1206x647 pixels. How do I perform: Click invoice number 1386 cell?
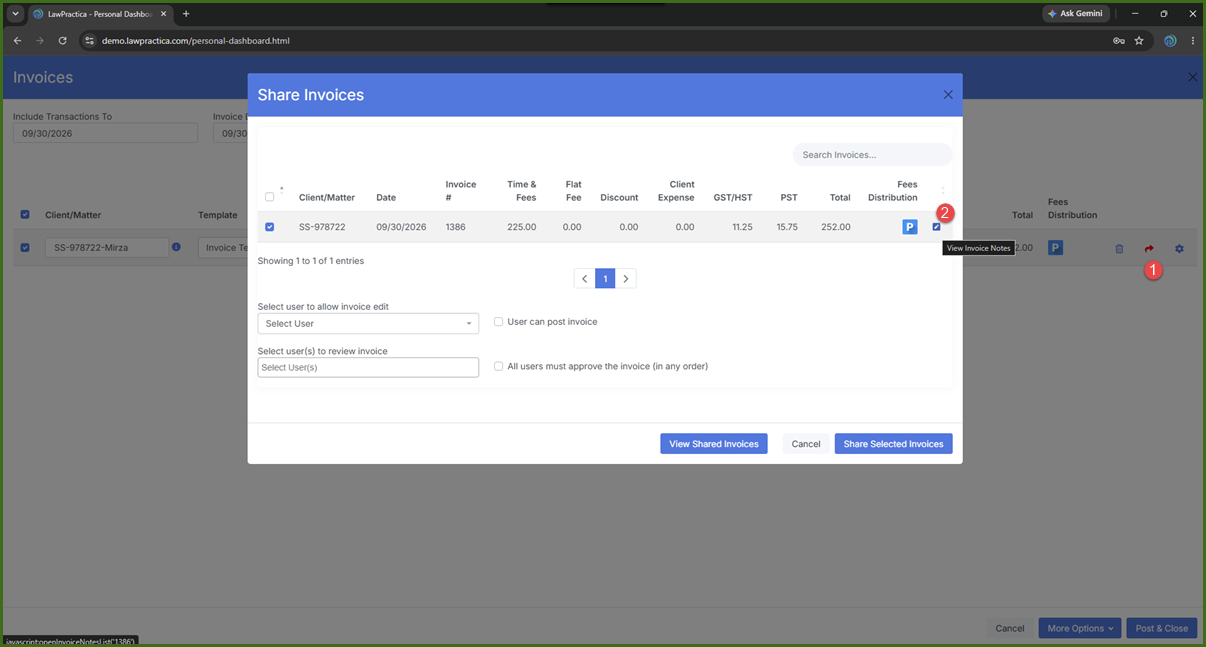coord(457,227)
